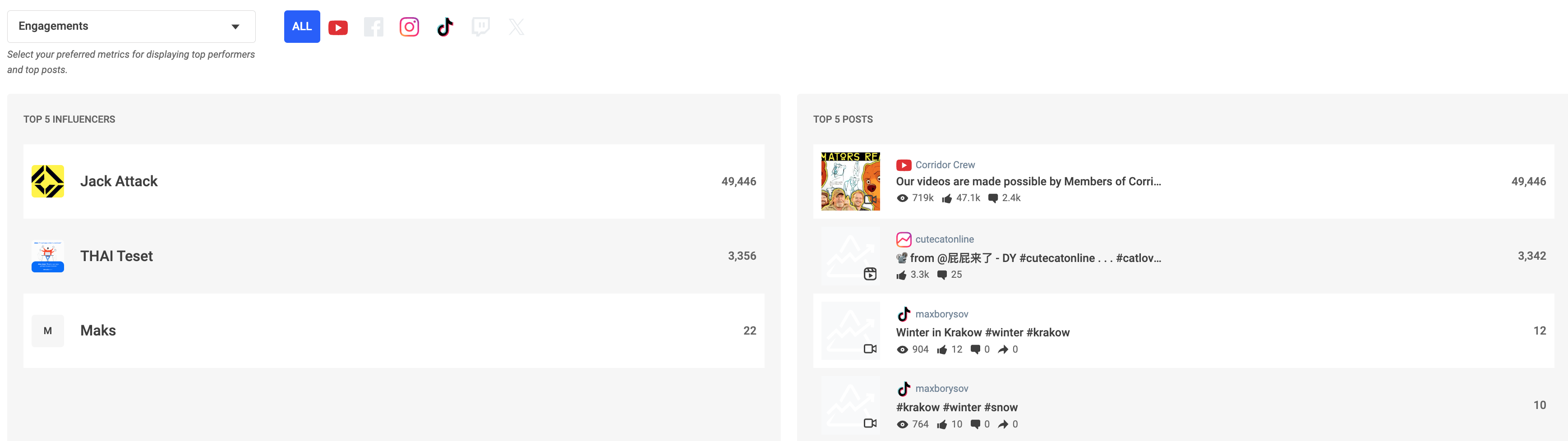Open Winter in Krakow post title

pos(982,333)
